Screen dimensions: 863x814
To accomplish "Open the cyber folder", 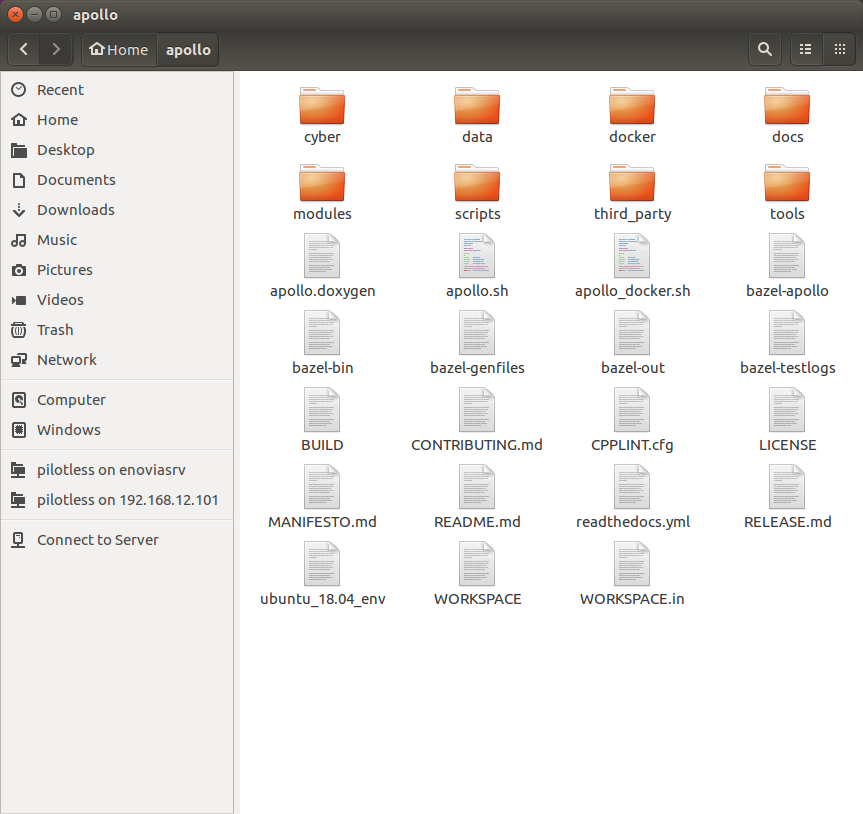I will tap(322, 115).
